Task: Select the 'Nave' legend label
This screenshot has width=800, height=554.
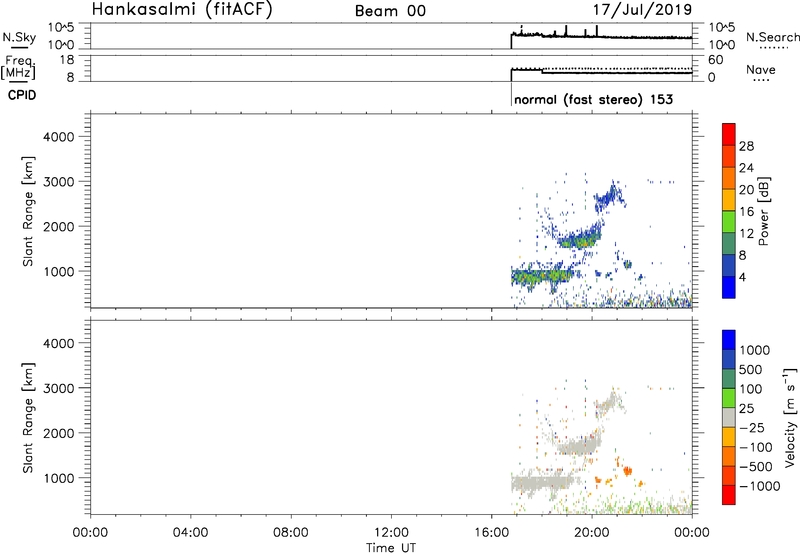Action: click(761, 69)
